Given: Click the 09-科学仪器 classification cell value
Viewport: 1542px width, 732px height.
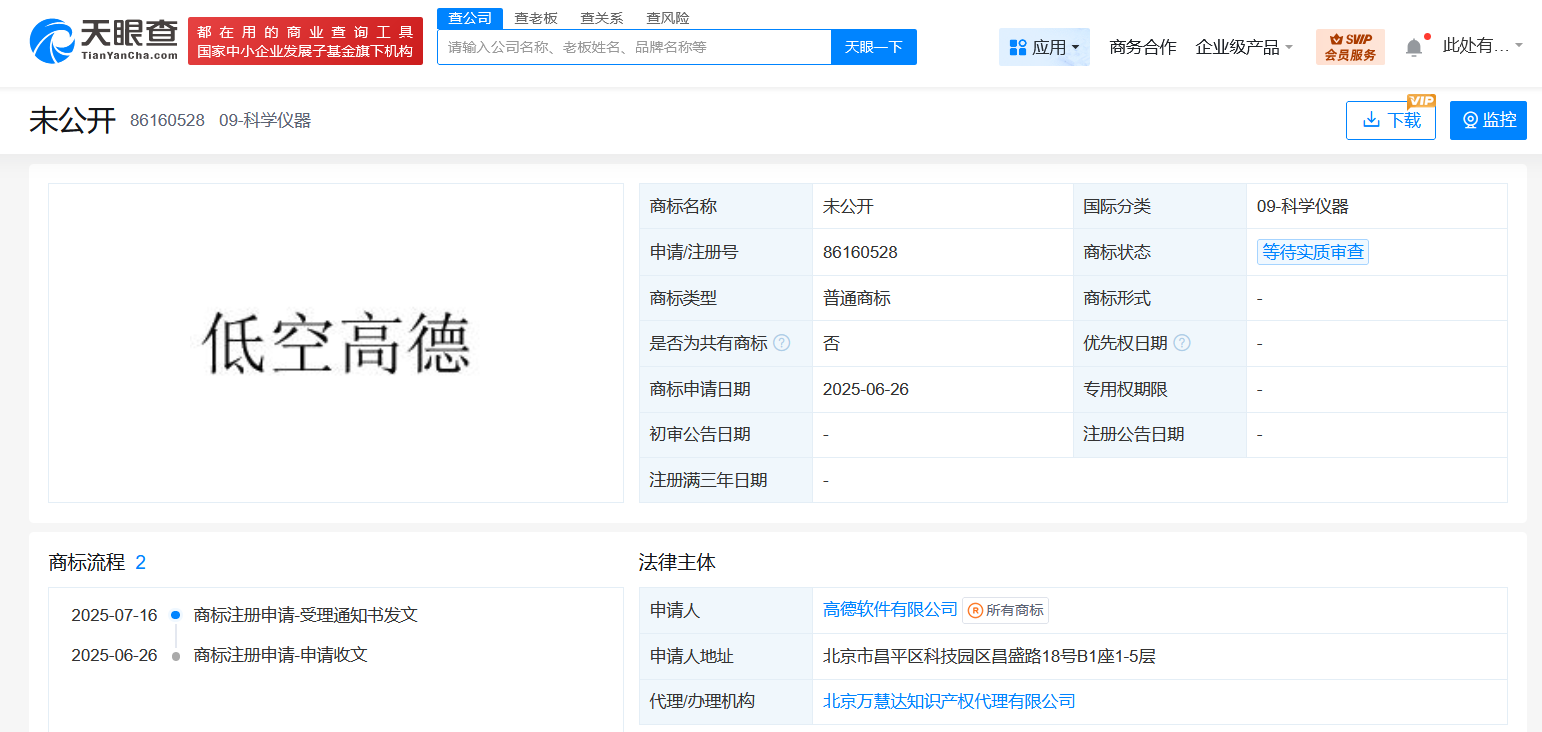Looking at the screenshot, I should 1303,207.
